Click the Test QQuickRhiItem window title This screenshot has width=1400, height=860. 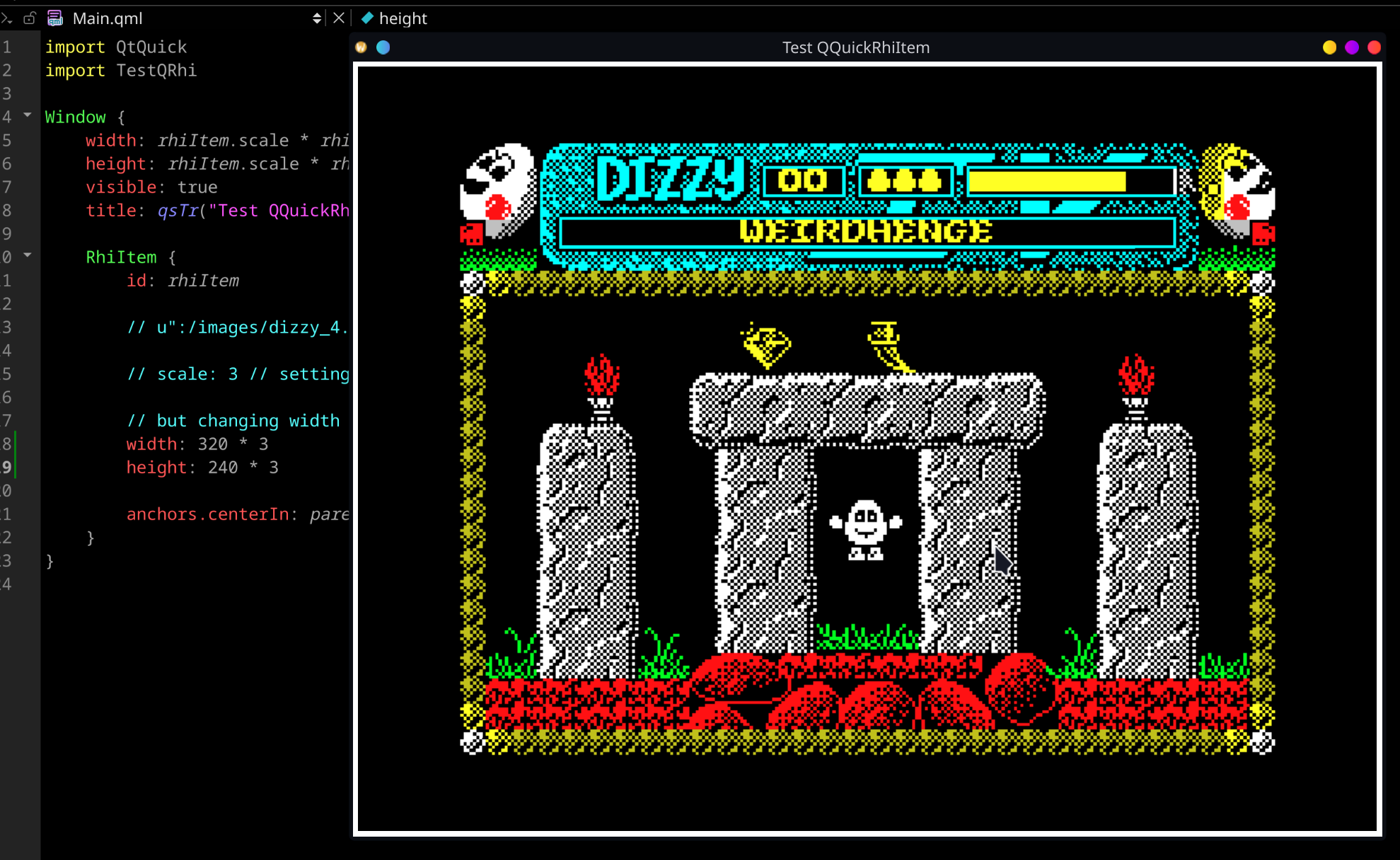pyautogui.click(x=855, y=47)
